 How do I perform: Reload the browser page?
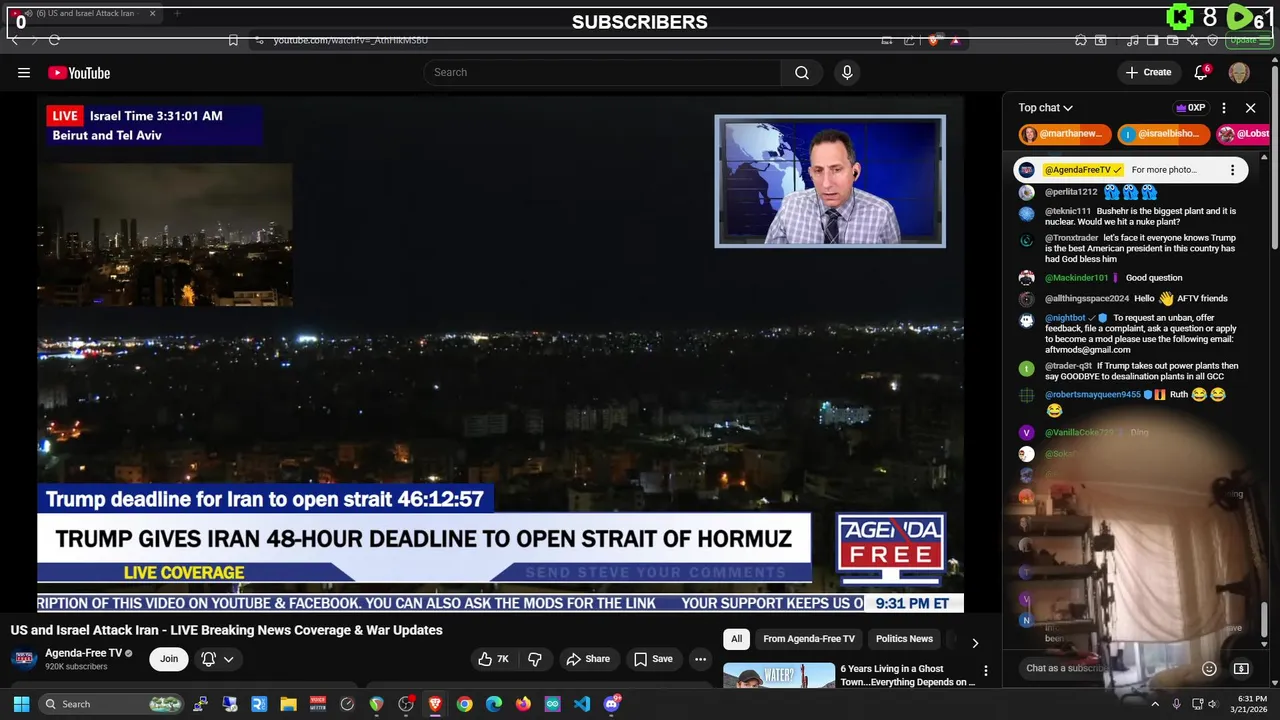54,40
